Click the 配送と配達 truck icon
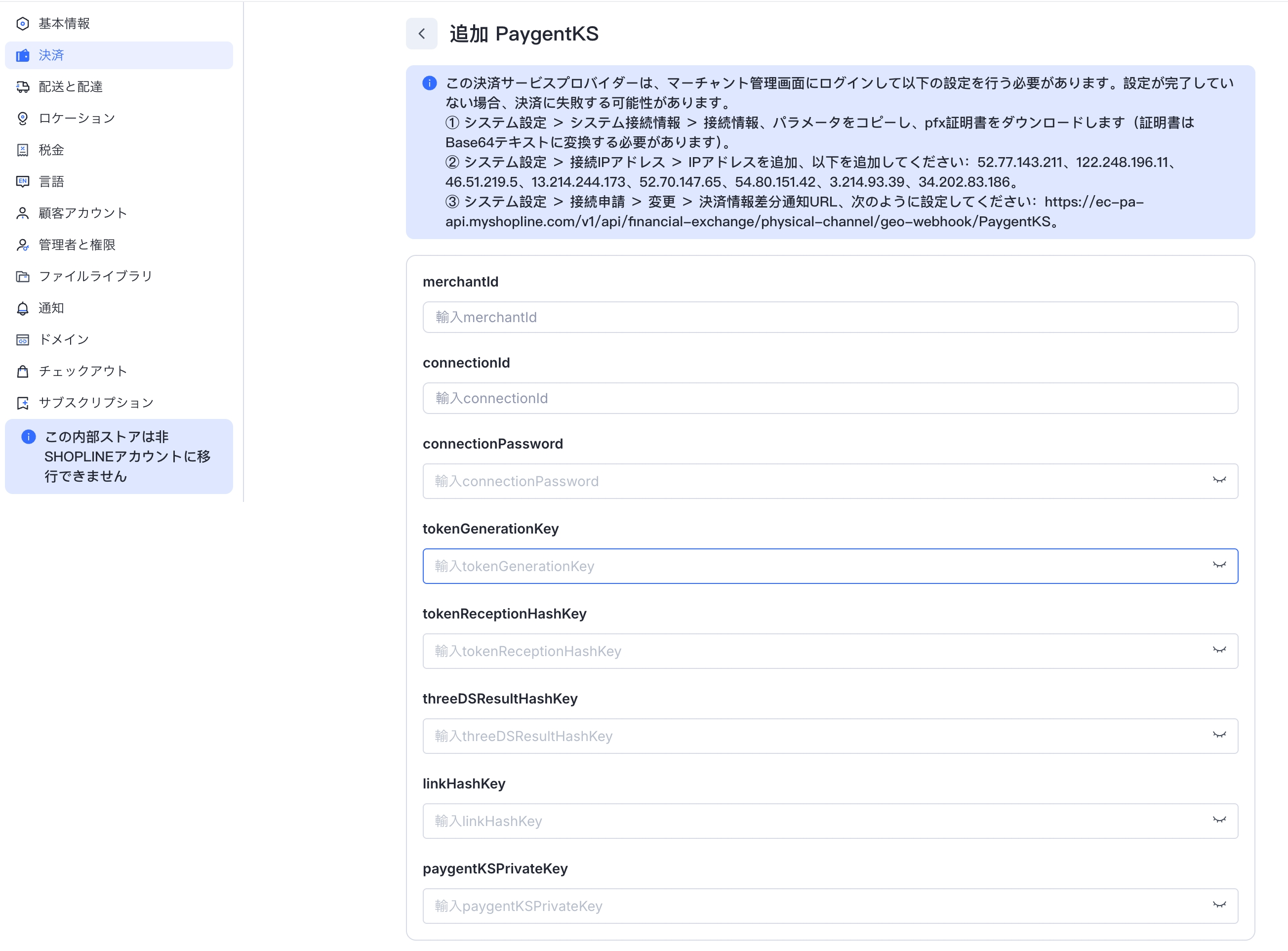Image resolution: width=1288 pixels, height=951 pixels. [x=22, y=87]
